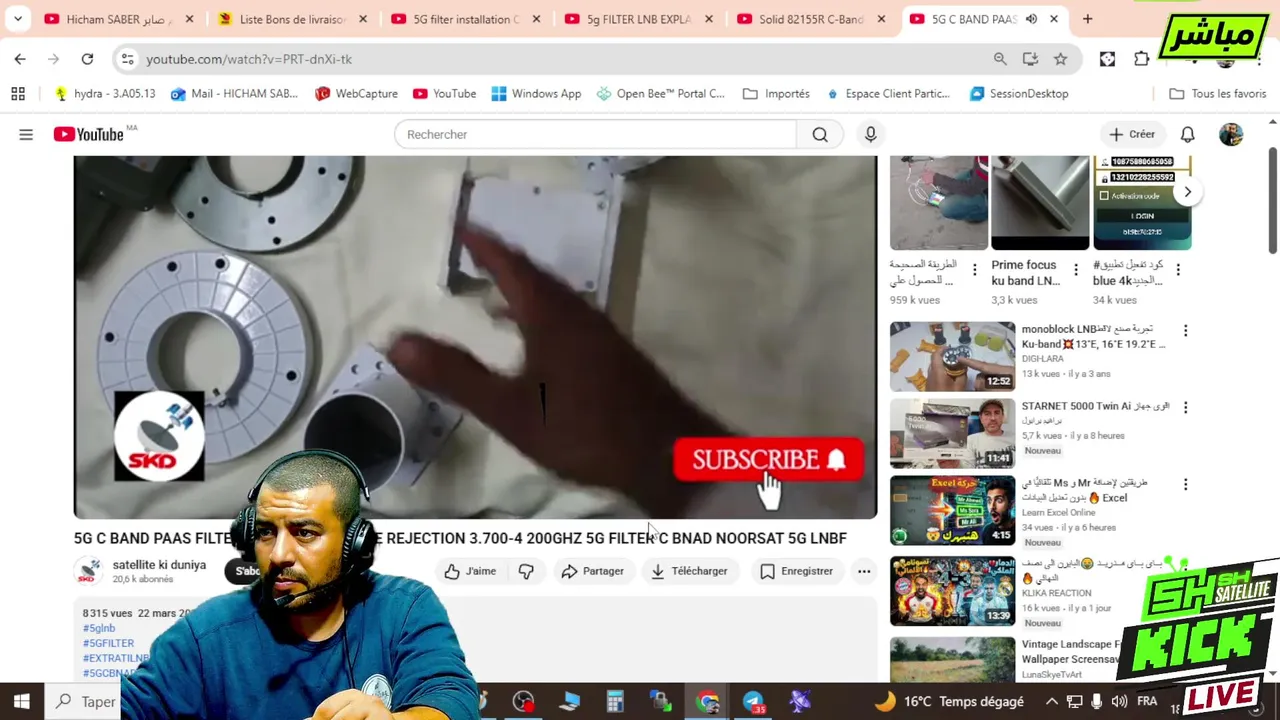Click the YouTube search magnifier button
The height and width of the screenshot is (720, 1280).
tap(820, 134)
